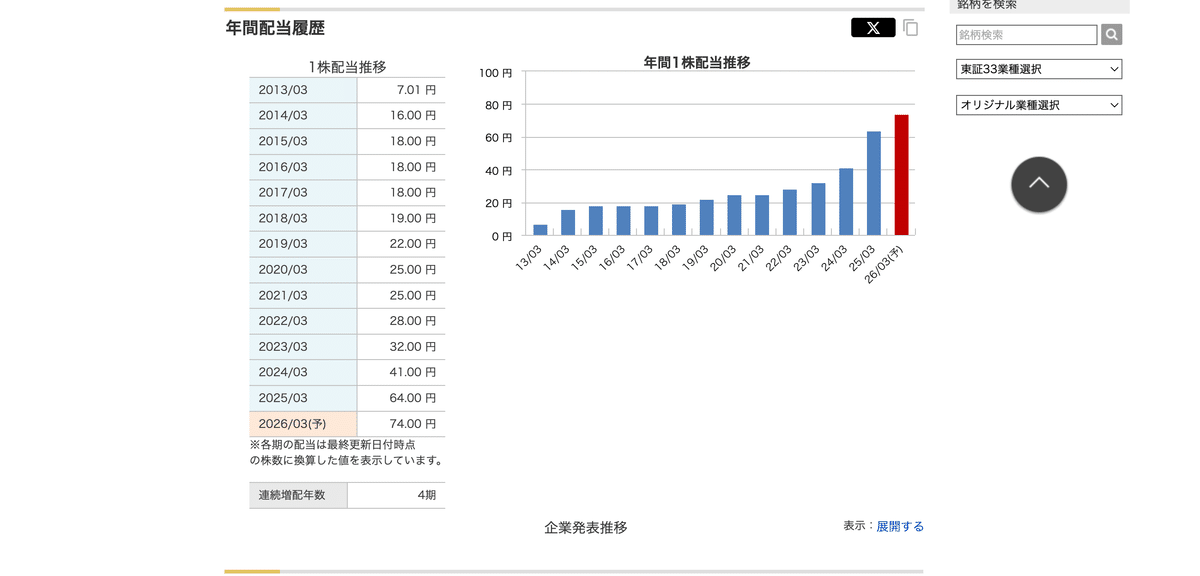Click the 2025/03 row showing 64.00 円
This screenshot has width=1200, height=576.
(x=347, y=398)
